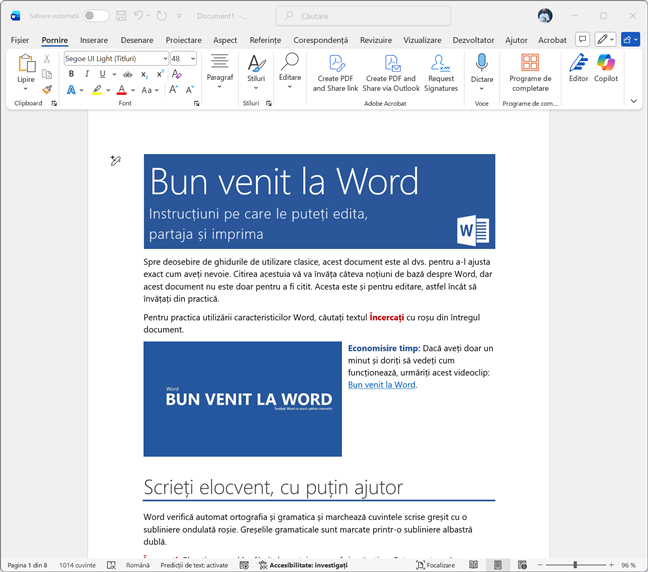Screen dimensions: 648x572
Task: Switch to the Desenare tab
Action: tap(137, 40)
